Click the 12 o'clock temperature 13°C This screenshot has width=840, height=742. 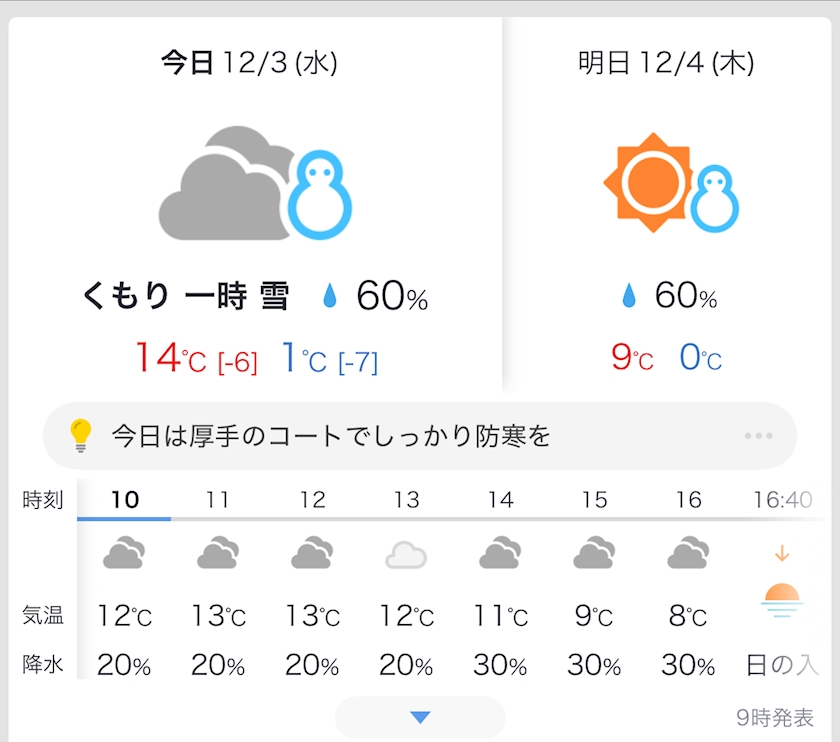[313, 616]
